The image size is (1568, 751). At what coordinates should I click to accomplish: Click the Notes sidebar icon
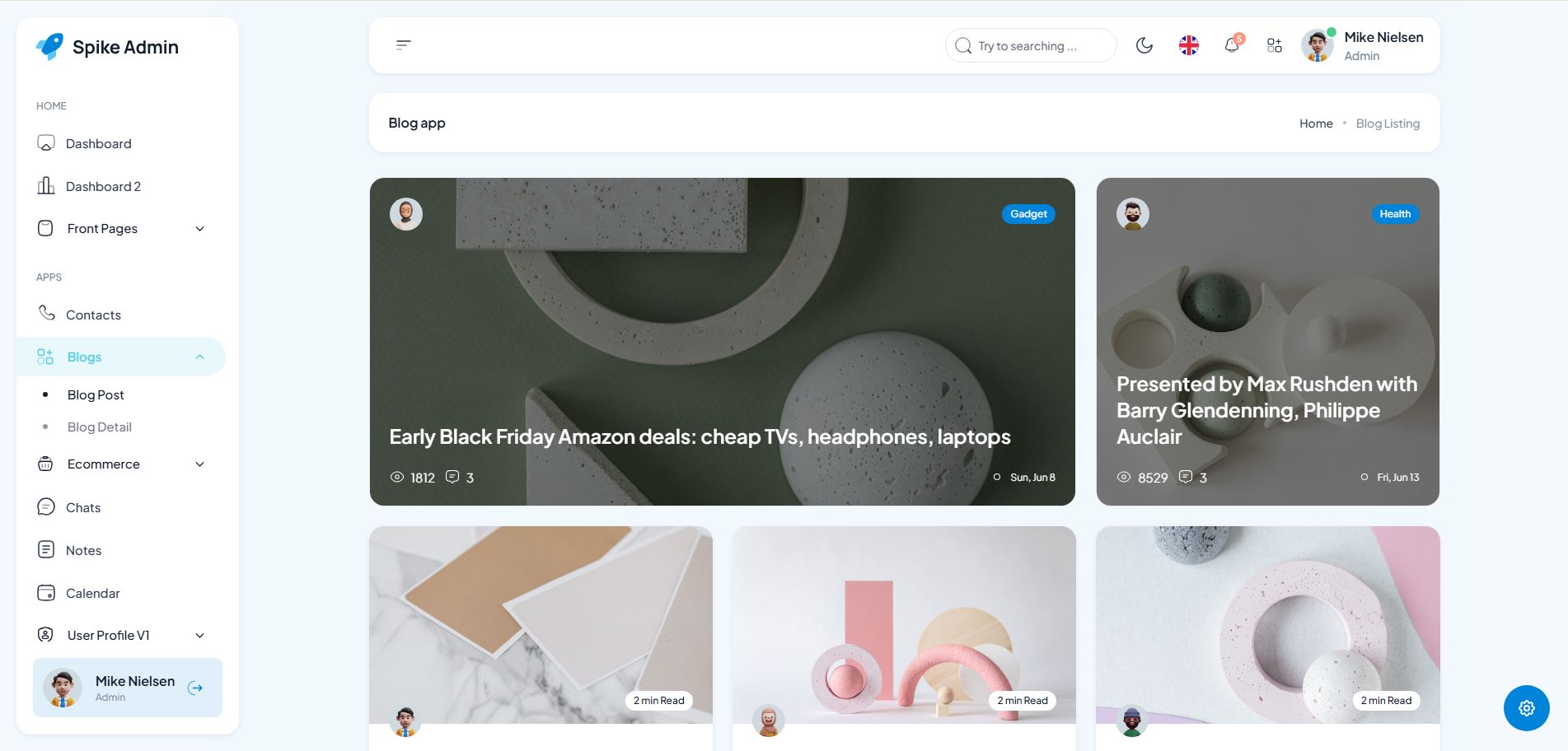tap(46, 549)
